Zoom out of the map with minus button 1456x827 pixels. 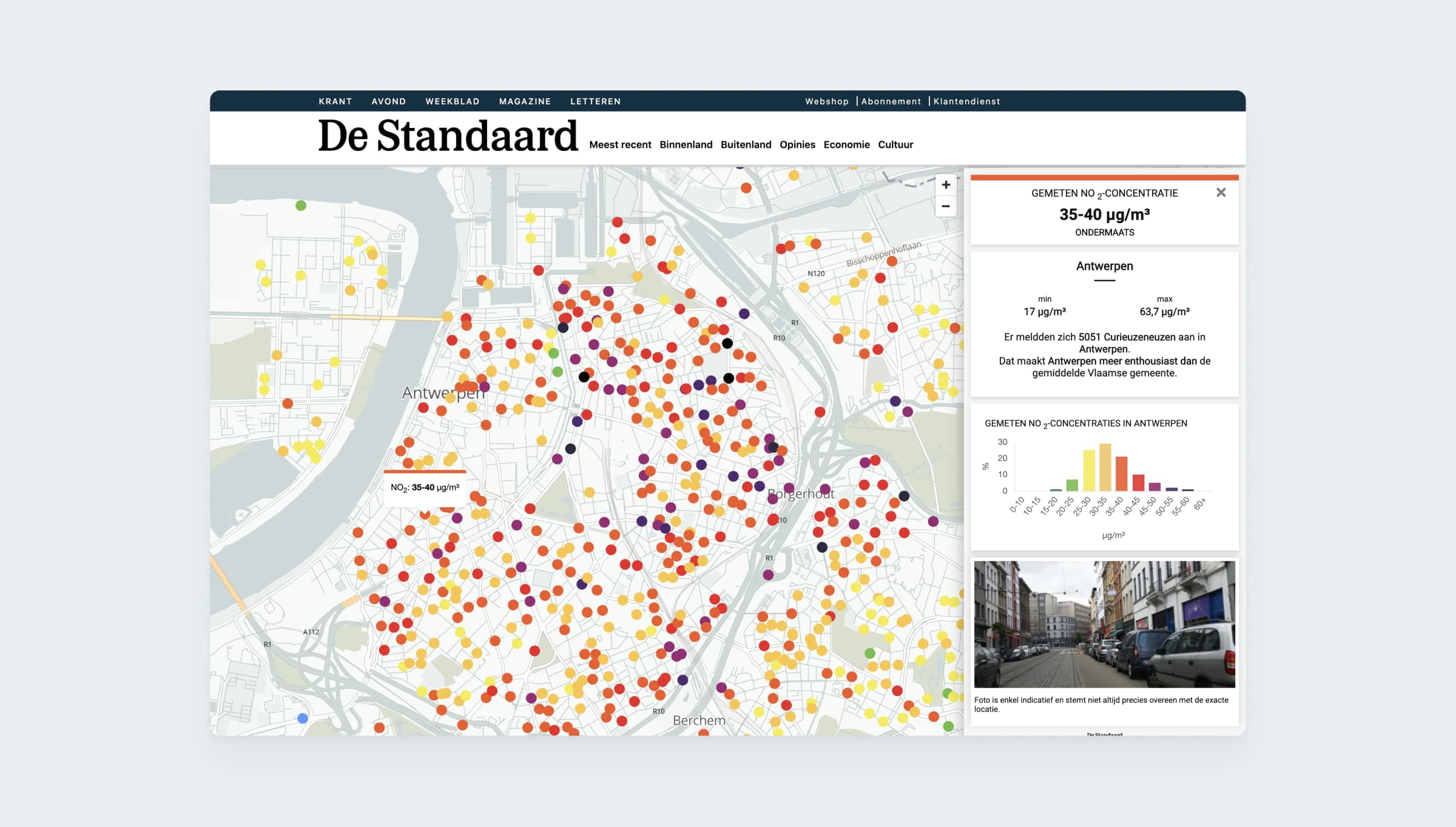[946, 206]
